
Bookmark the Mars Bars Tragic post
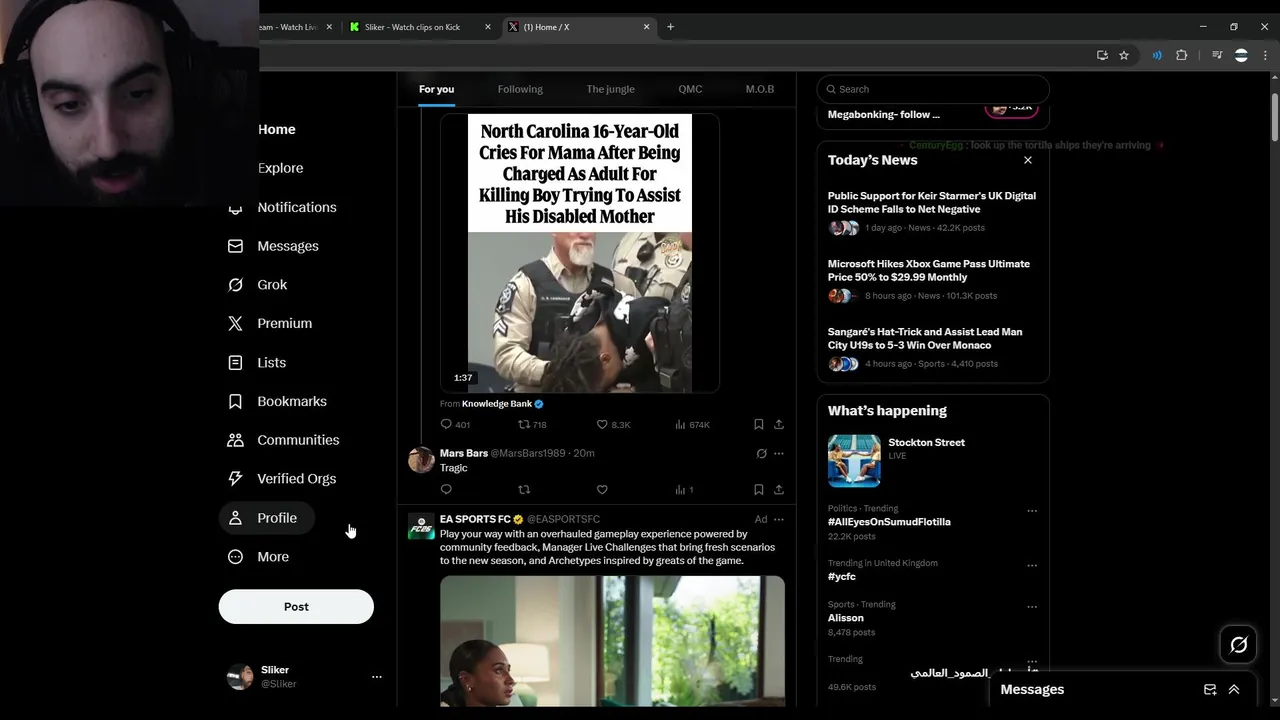[x=758, y=489]
